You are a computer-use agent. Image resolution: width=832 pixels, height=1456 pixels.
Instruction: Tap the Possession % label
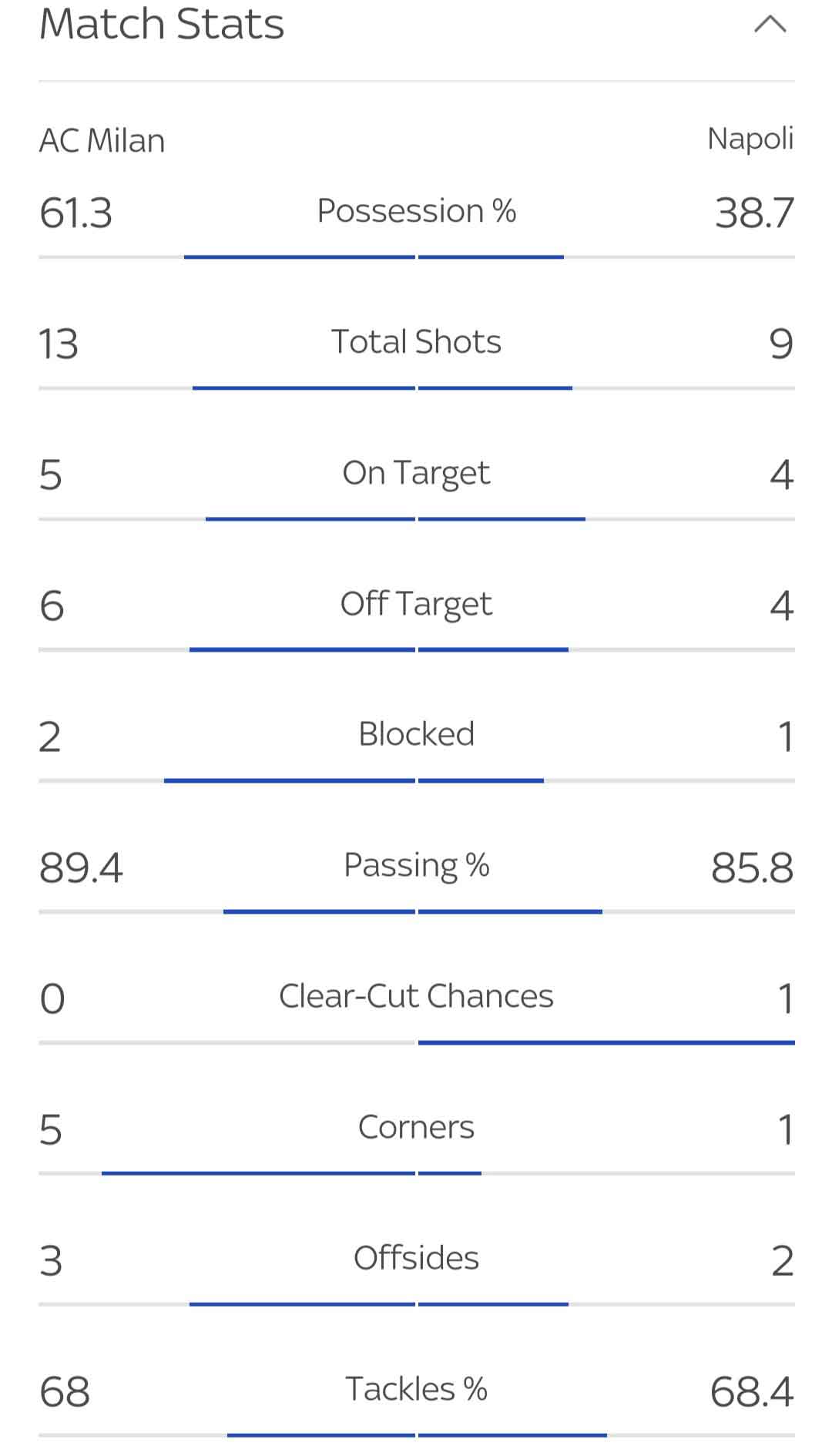tap(416, 210)
